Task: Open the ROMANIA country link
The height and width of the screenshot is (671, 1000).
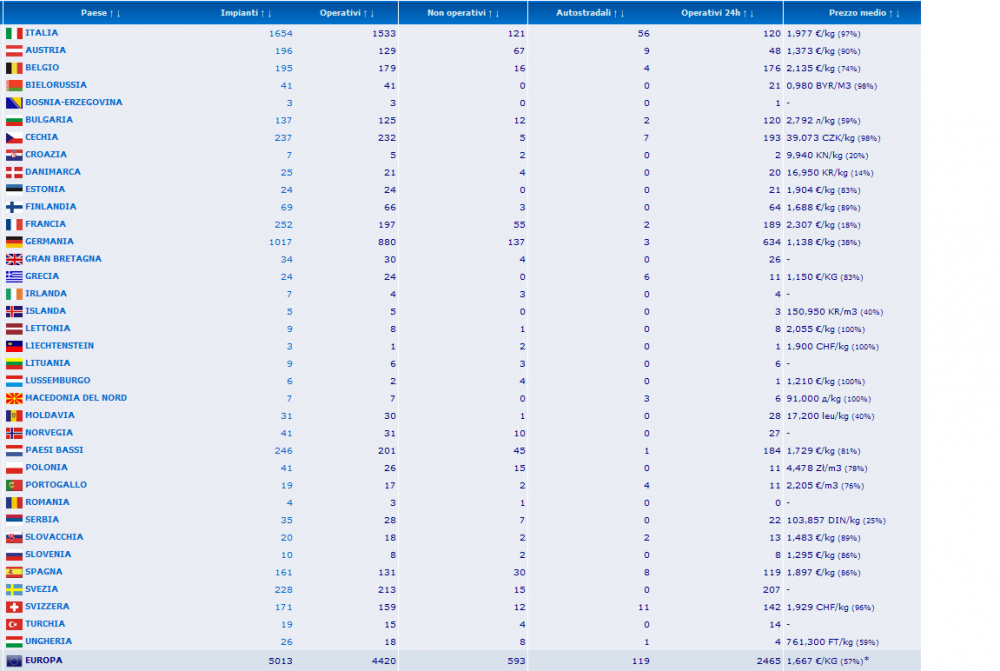Action: click(x=47, y=502)
